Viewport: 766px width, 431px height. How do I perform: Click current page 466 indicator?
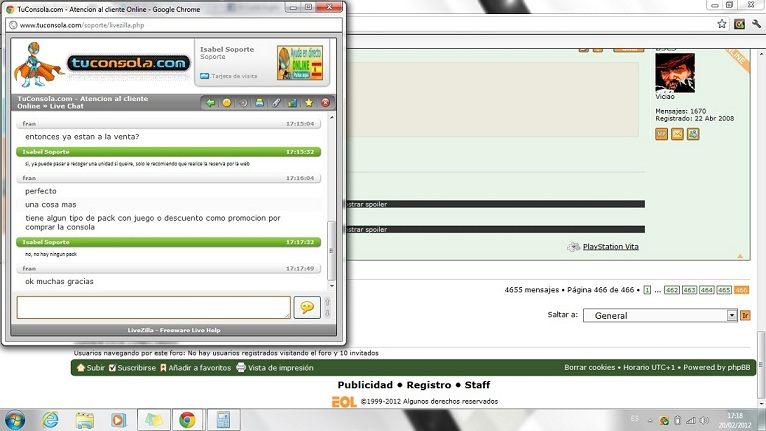(742, 290)
